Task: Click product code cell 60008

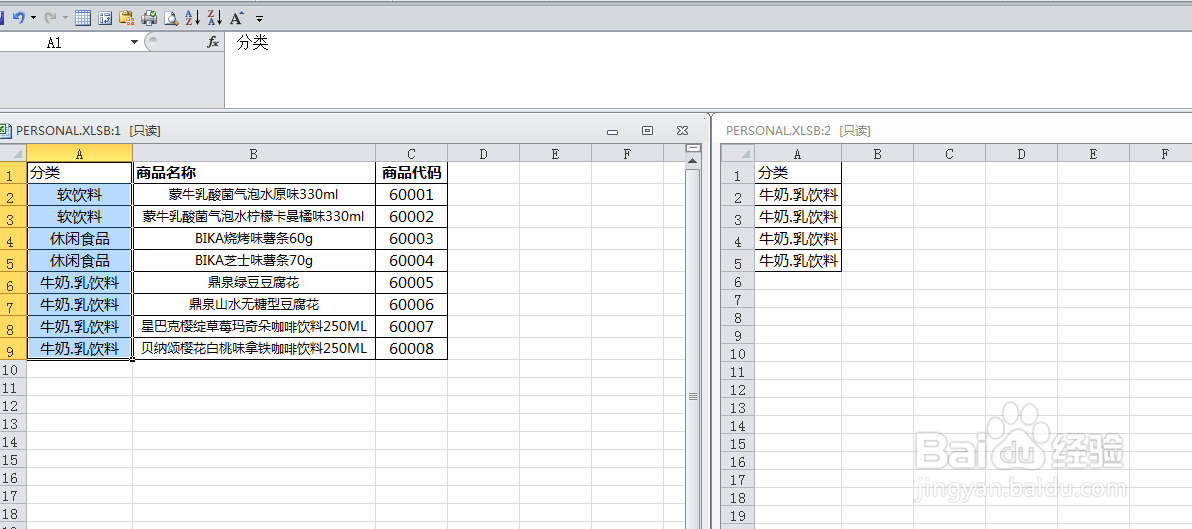Action: [x=411, y=349]
